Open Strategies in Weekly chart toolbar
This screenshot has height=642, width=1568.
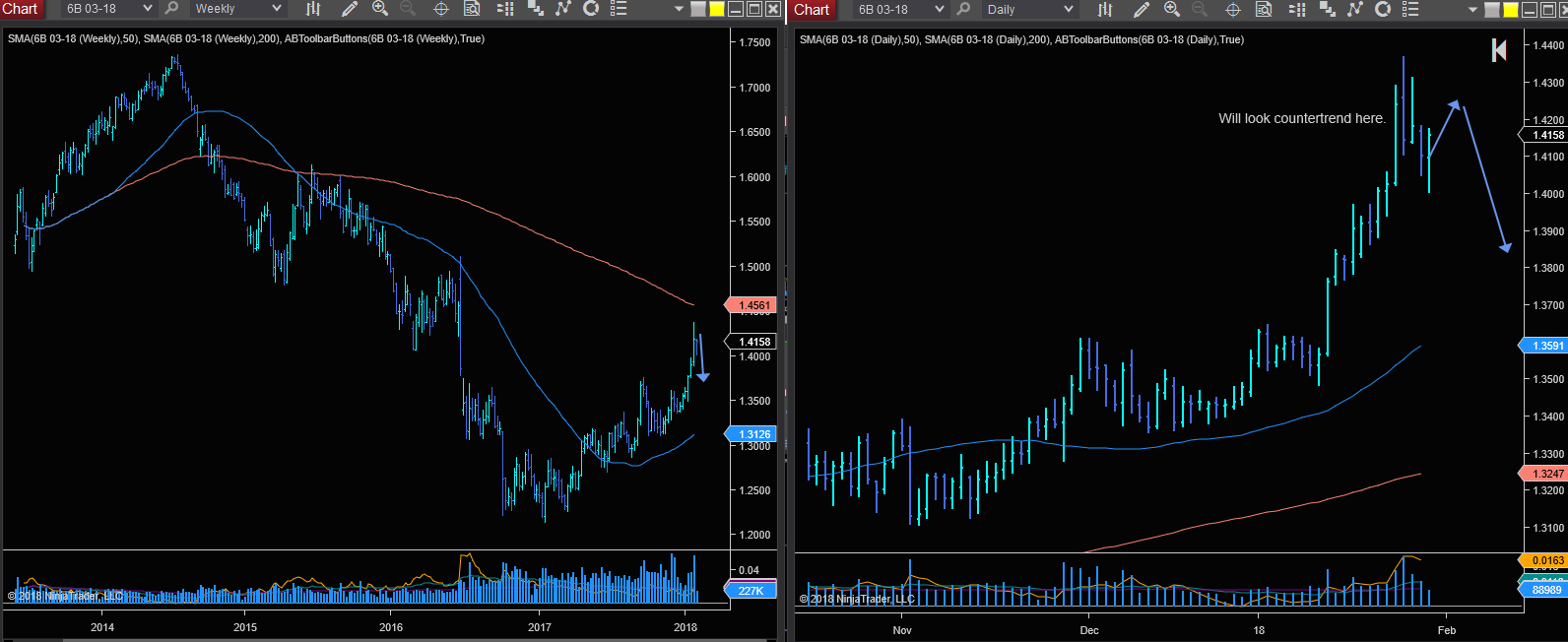[536, 9]
